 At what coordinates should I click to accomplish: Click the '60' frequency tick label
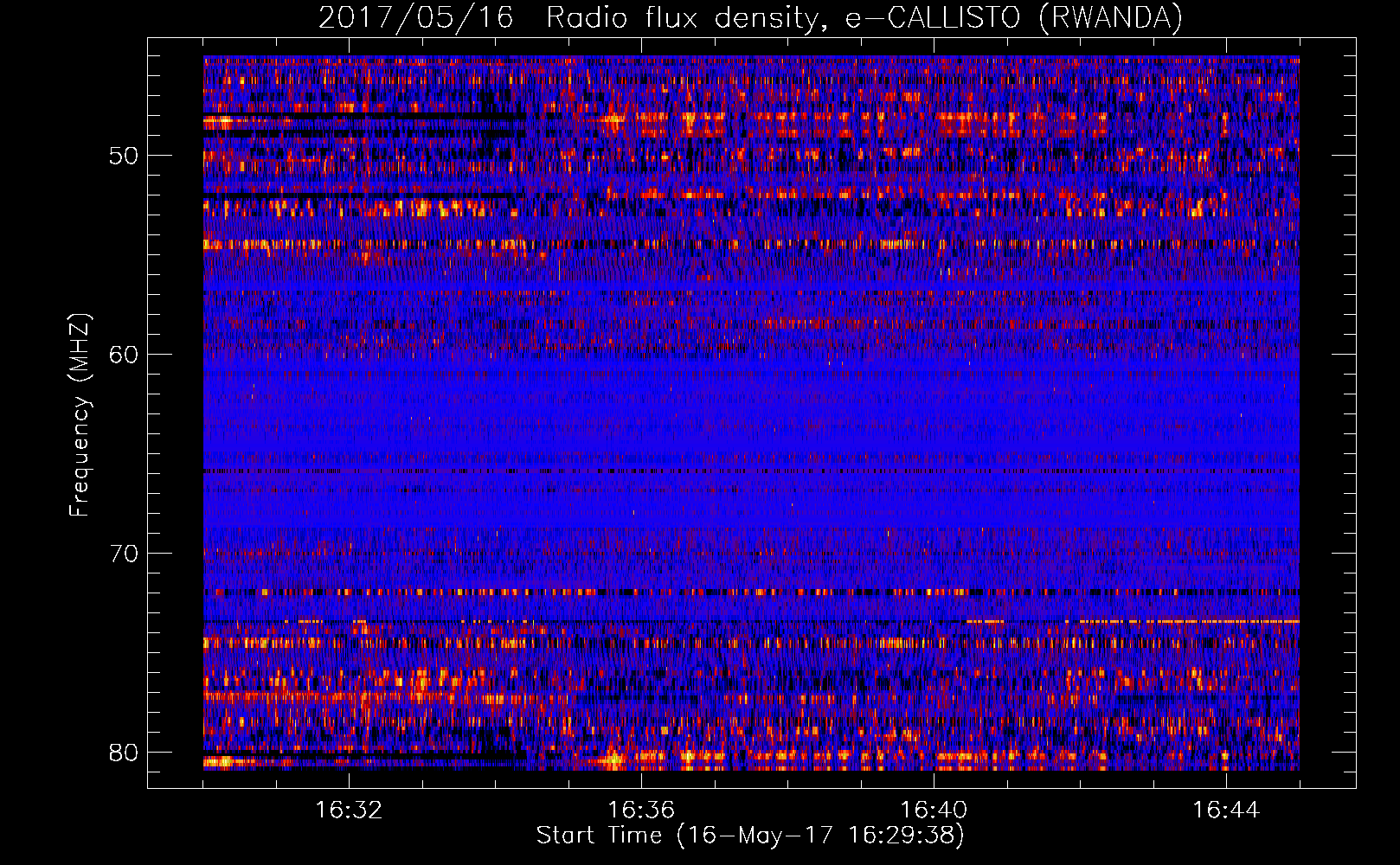tap(123, 355)
